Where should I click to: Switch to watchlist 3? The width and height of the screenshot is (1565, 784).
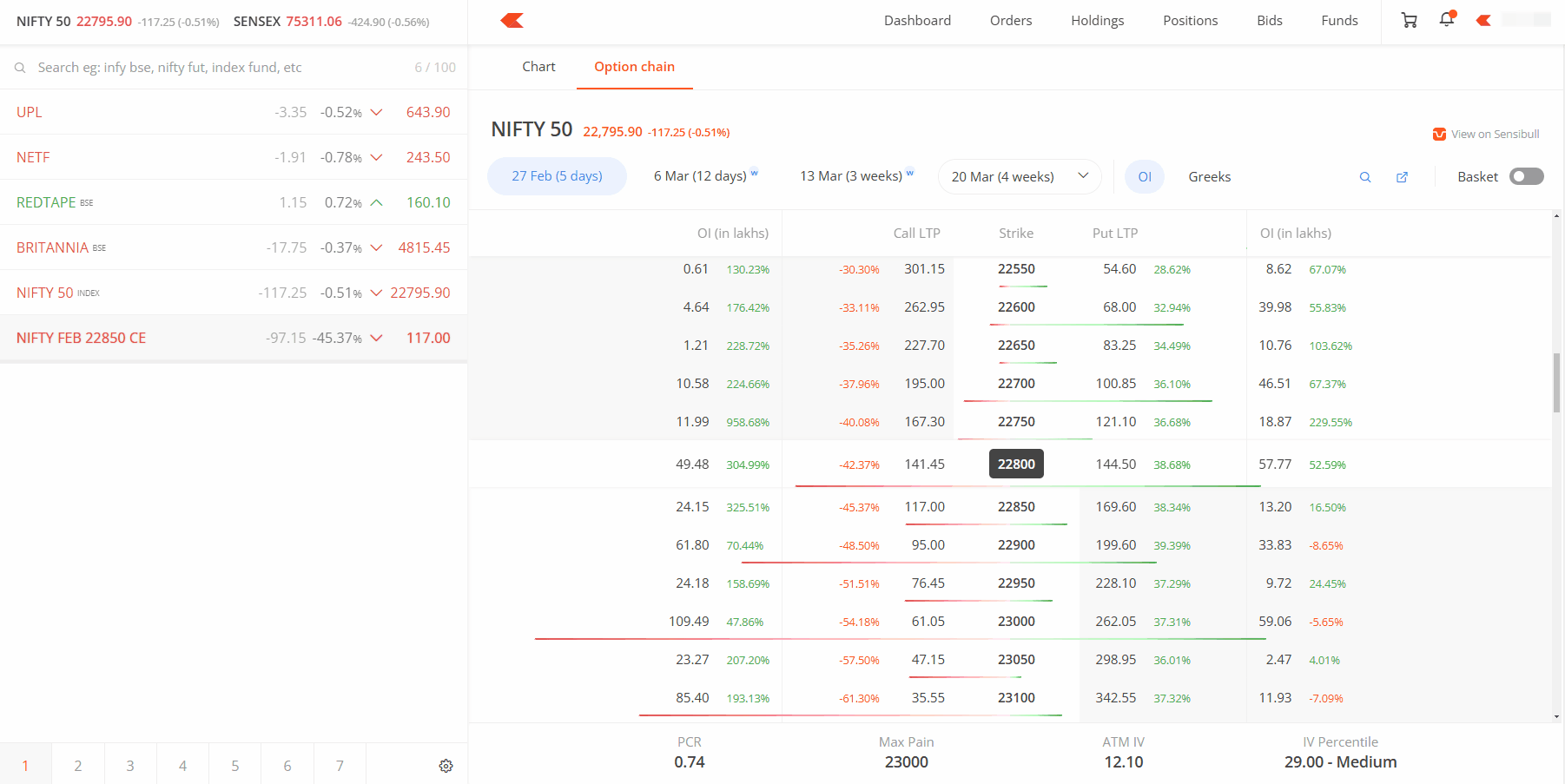pyautogui.click(x=130, y=766)
